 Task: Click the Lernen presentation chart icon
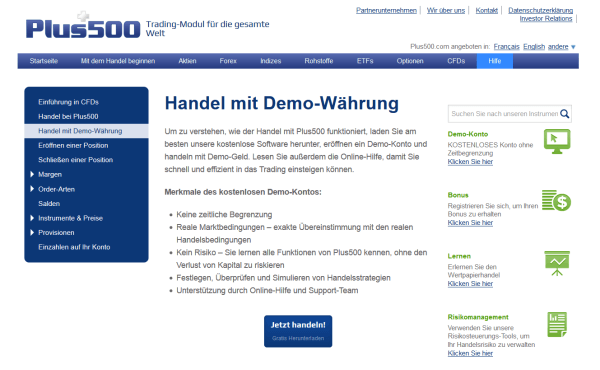tap(557, 263)
